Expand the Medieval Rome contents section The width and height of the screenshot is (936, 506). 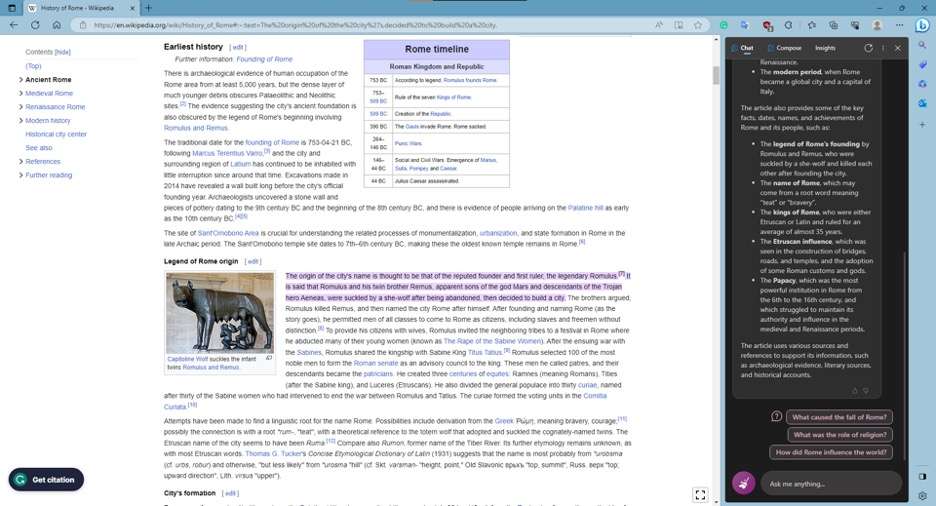pos(21,93)
